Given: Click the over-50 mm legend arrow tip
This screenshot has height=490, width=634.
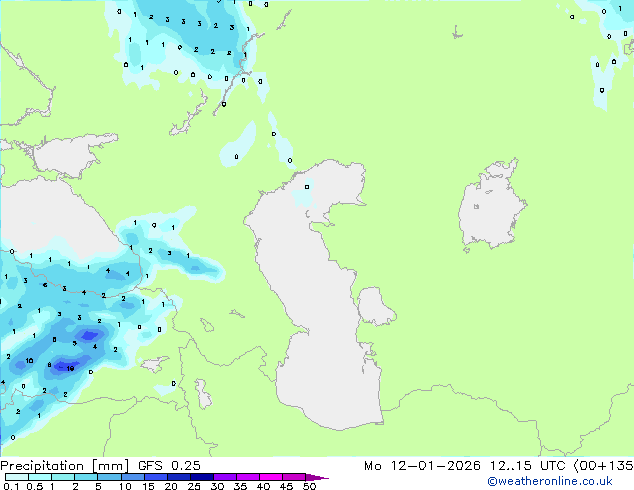Looking at the screenshot, I should coord(317,477).
